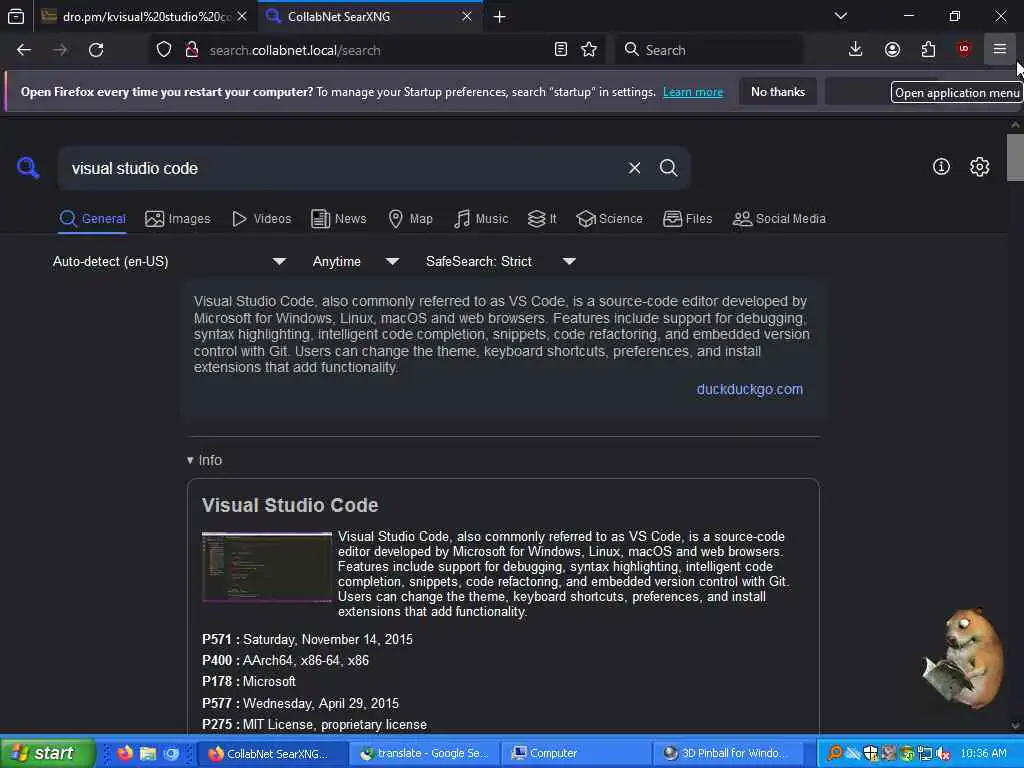Click the Visual Studio Code infobox heading

click(290, 505)
